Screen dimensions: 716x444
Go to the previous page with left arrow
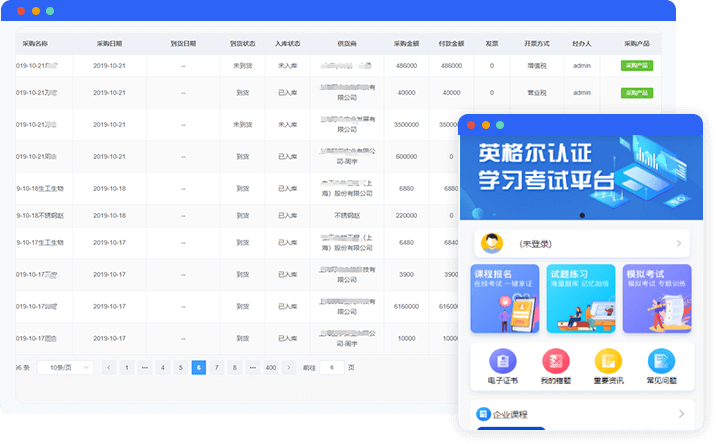[x=108, y=368]
